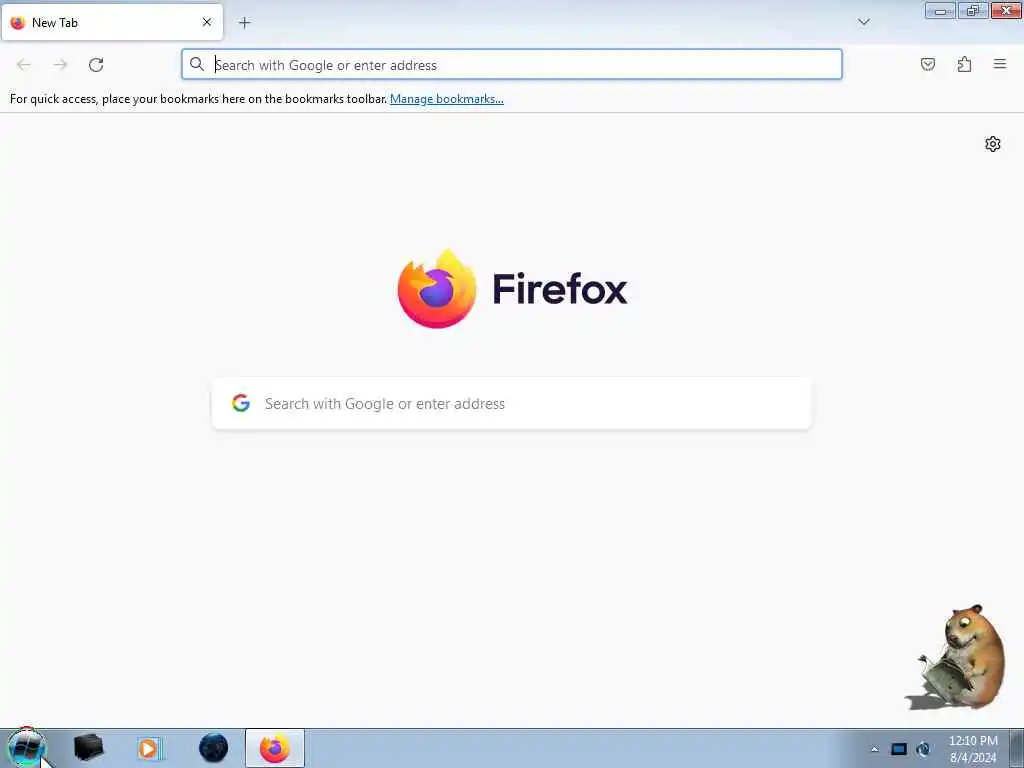1024x768 pixels.
Task: Reload the current page
Action: [x=96, y=65]
